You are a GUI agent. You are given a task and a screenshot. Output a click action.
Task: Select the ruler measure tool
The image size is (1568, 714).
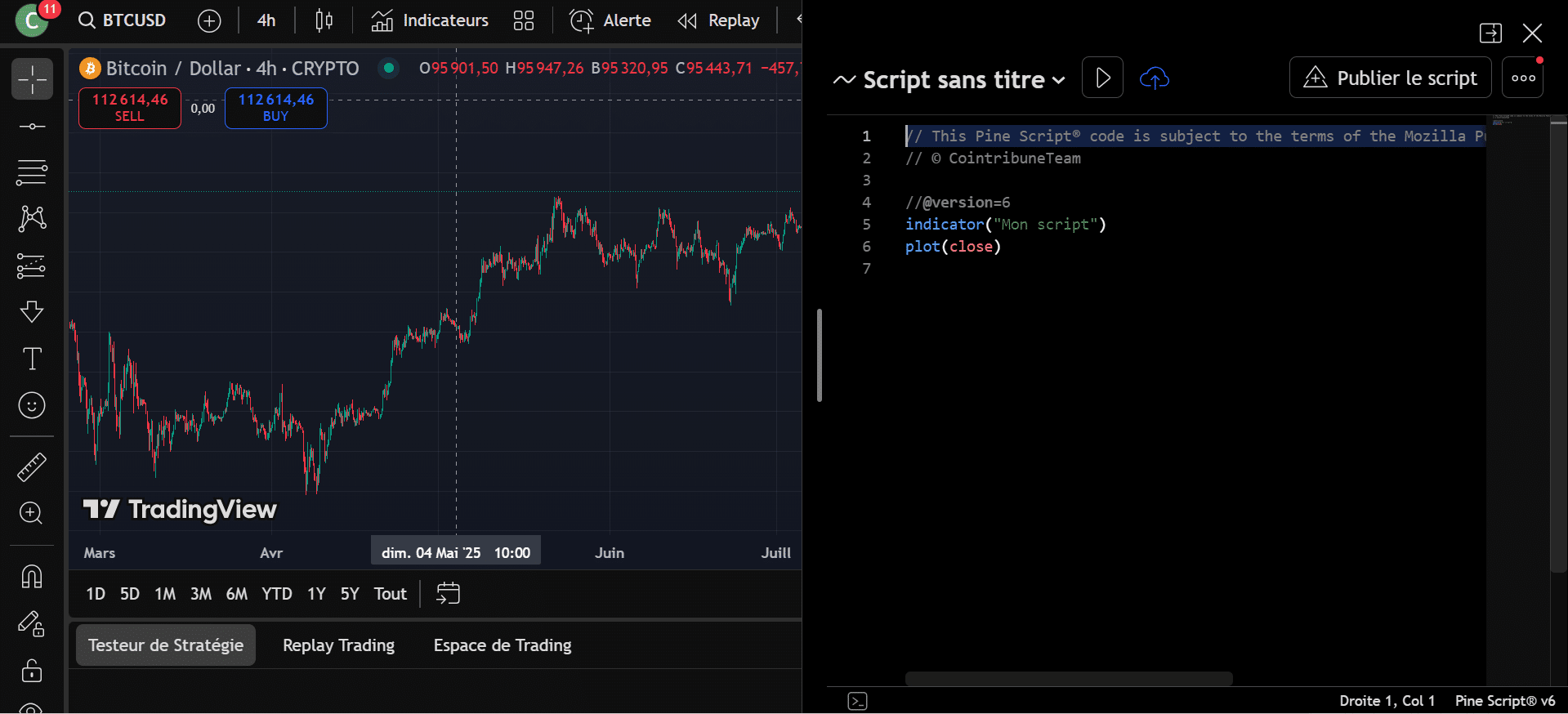tap(32, 467)
